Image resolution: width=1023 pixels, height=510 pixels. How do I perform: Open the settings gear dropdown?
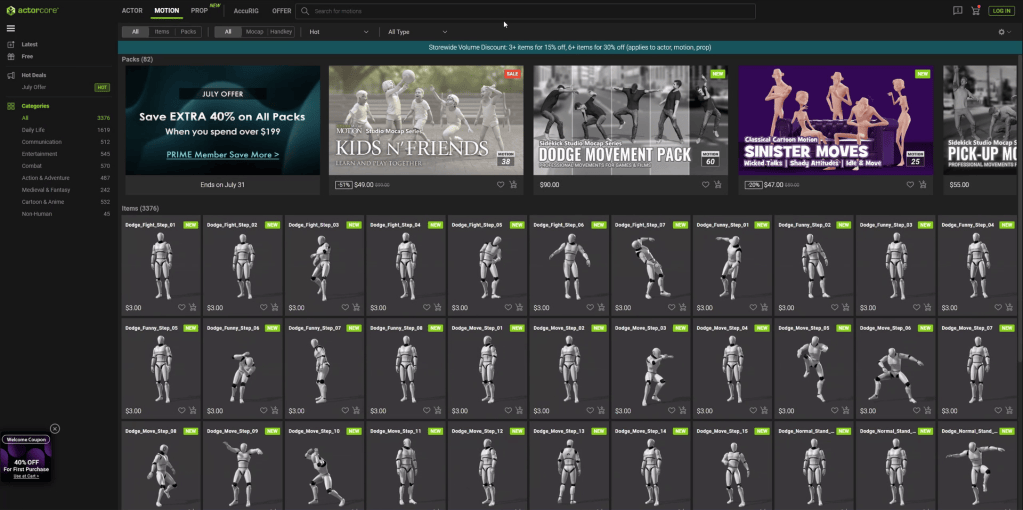[x=1005, y=32]
